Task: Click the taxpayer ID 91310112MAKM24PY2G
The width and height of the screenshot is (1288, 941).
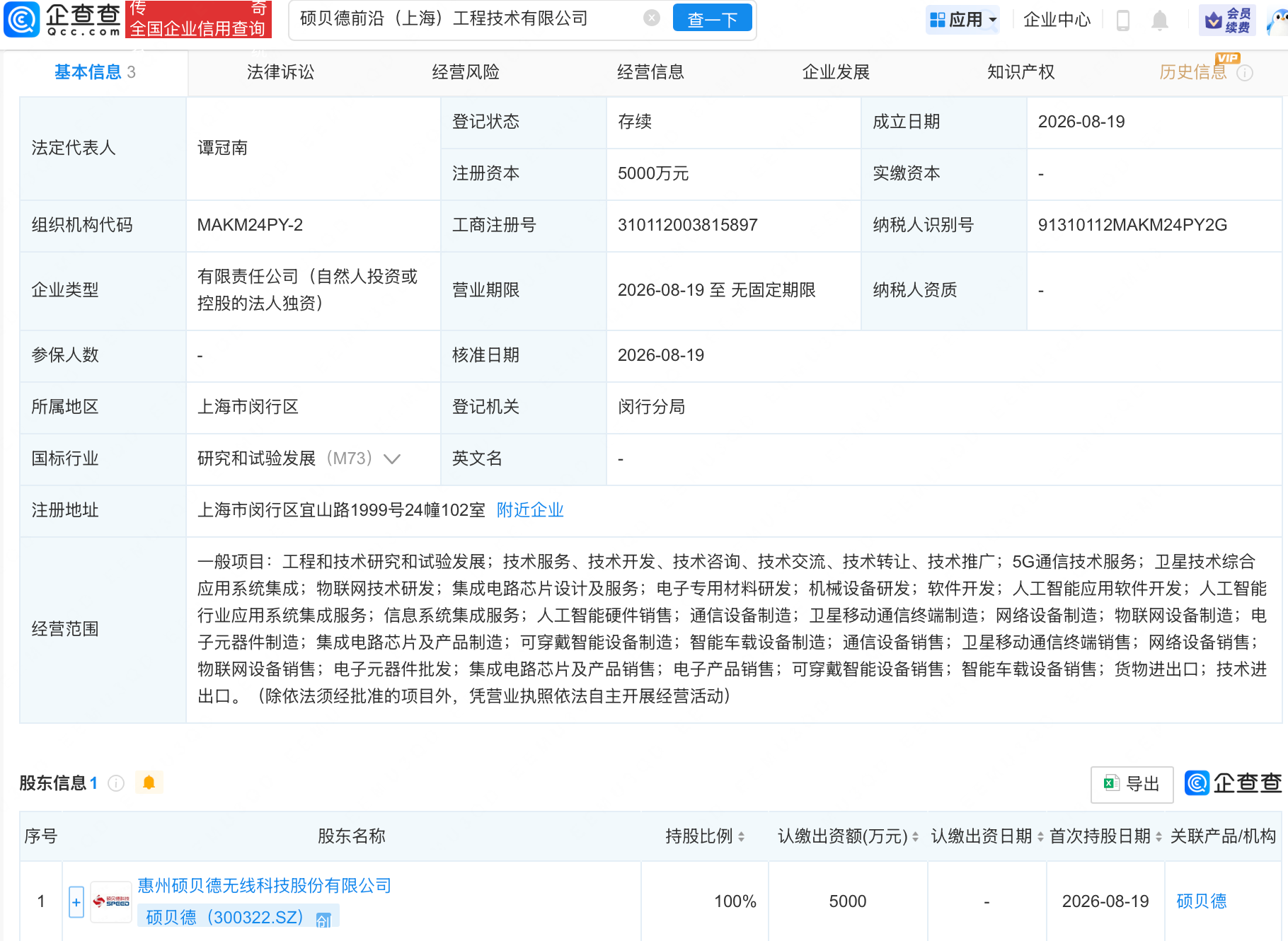Action: click(1132, 225)
